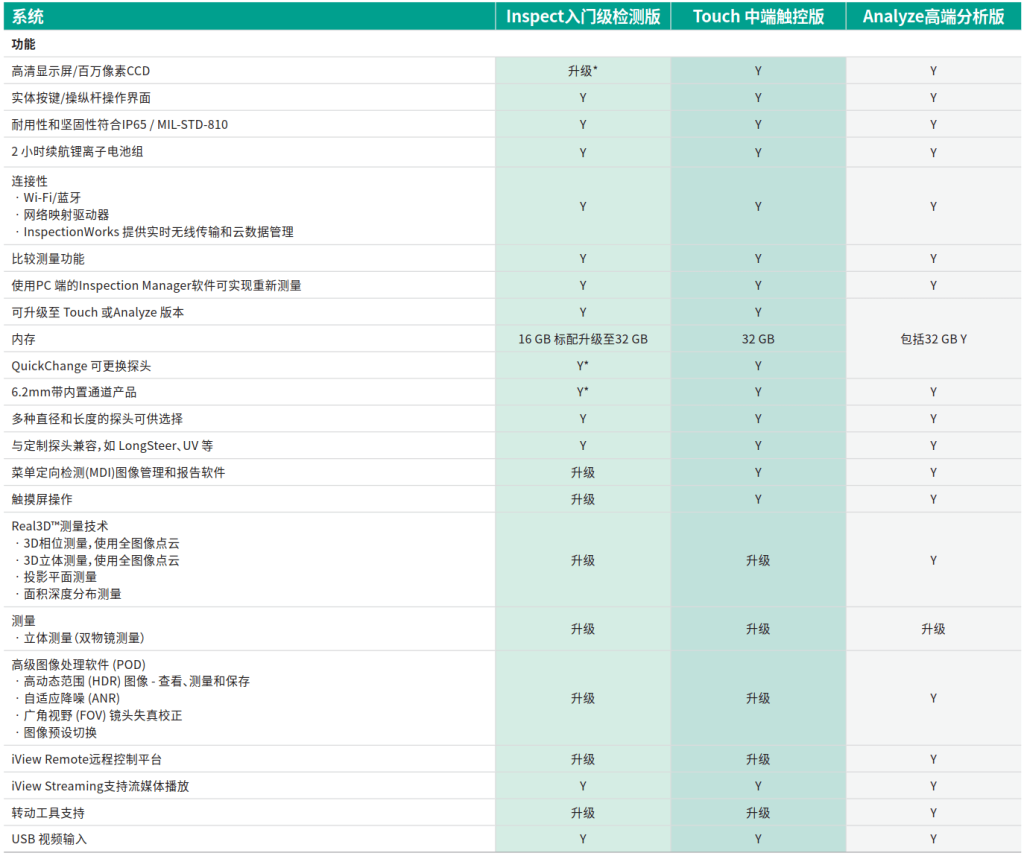Select the 比较测量功能 row label

pyautogui.click(x=48, y=259)
